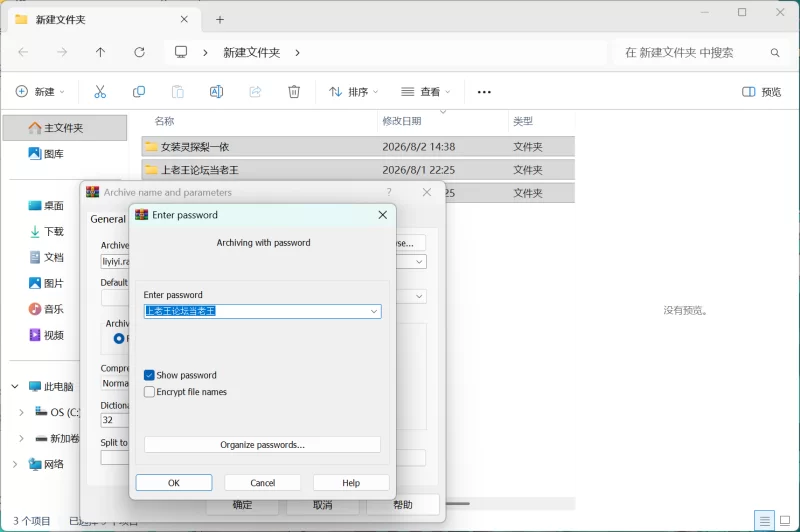The width and height of the screenshot is (800, 532).
Task: Select 主文件夹 home in sidebar
Action: [x=65, y=128]
